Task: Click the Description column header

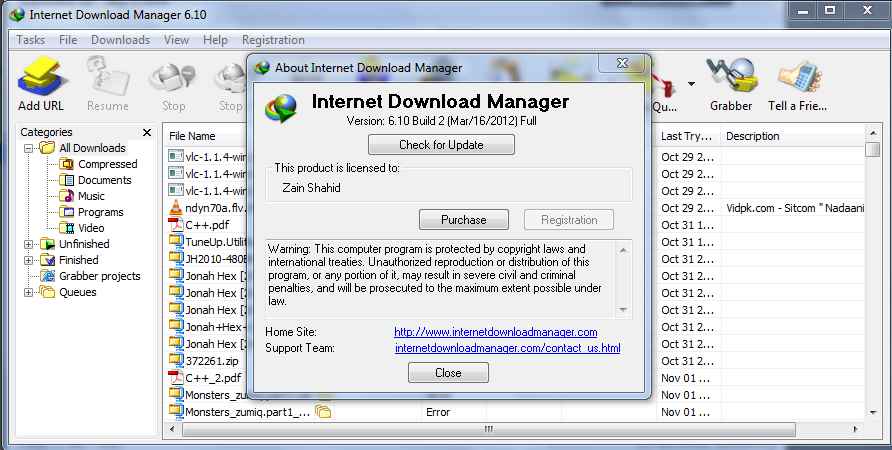Action: (753, 136)
